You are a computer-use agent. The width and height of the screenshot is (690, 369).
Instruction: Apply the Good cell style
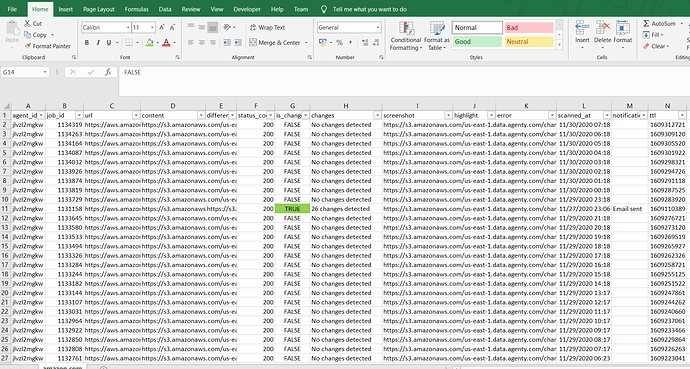click(477, 41)
